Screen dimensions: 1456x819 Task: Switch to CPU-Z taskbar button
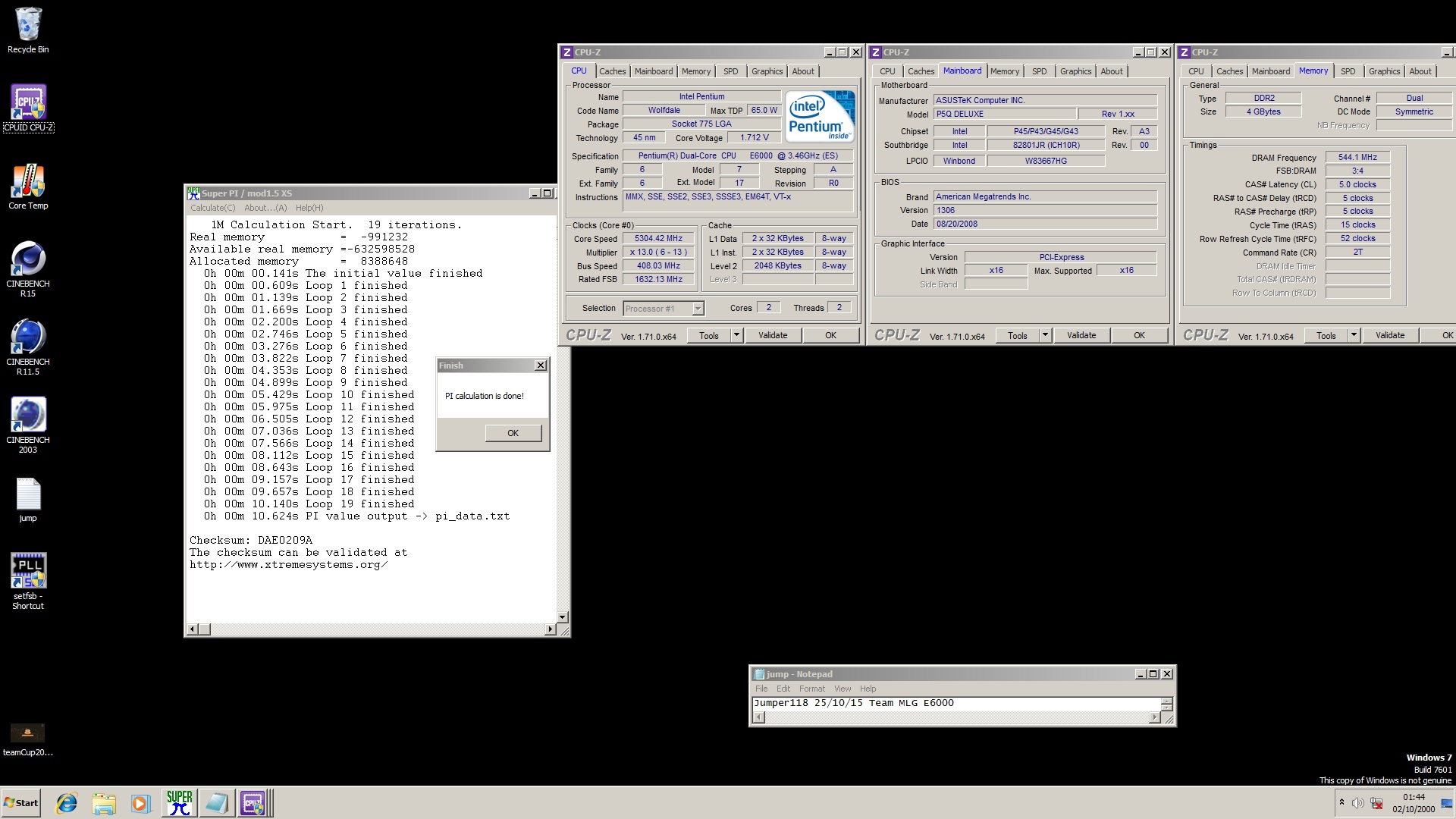pos(254,803)
